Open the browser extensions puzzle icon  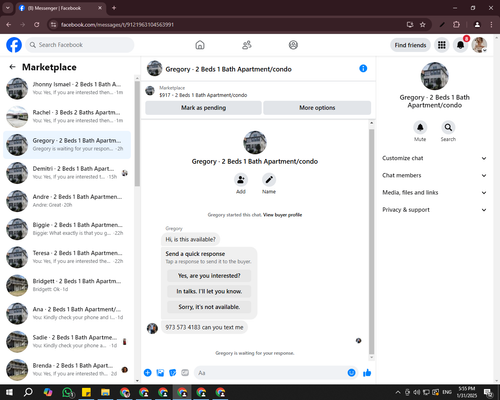456,25
